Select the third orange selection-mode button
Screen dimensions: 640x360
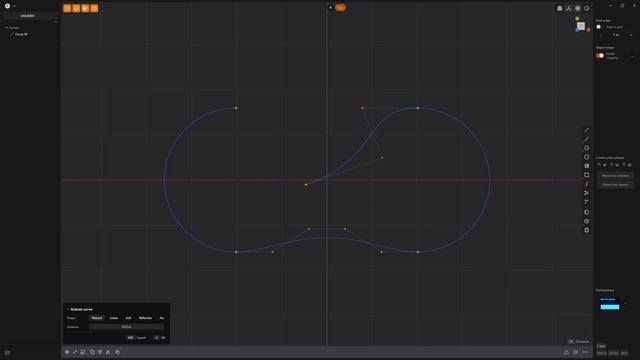pos(85,8)
